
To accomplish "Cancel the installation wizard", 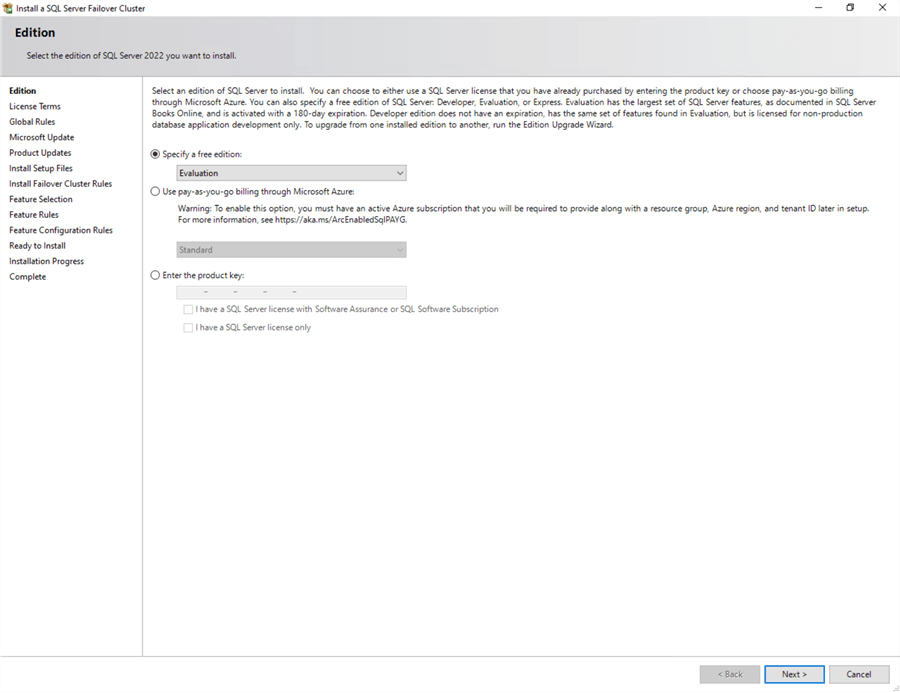I will (859, 674).
